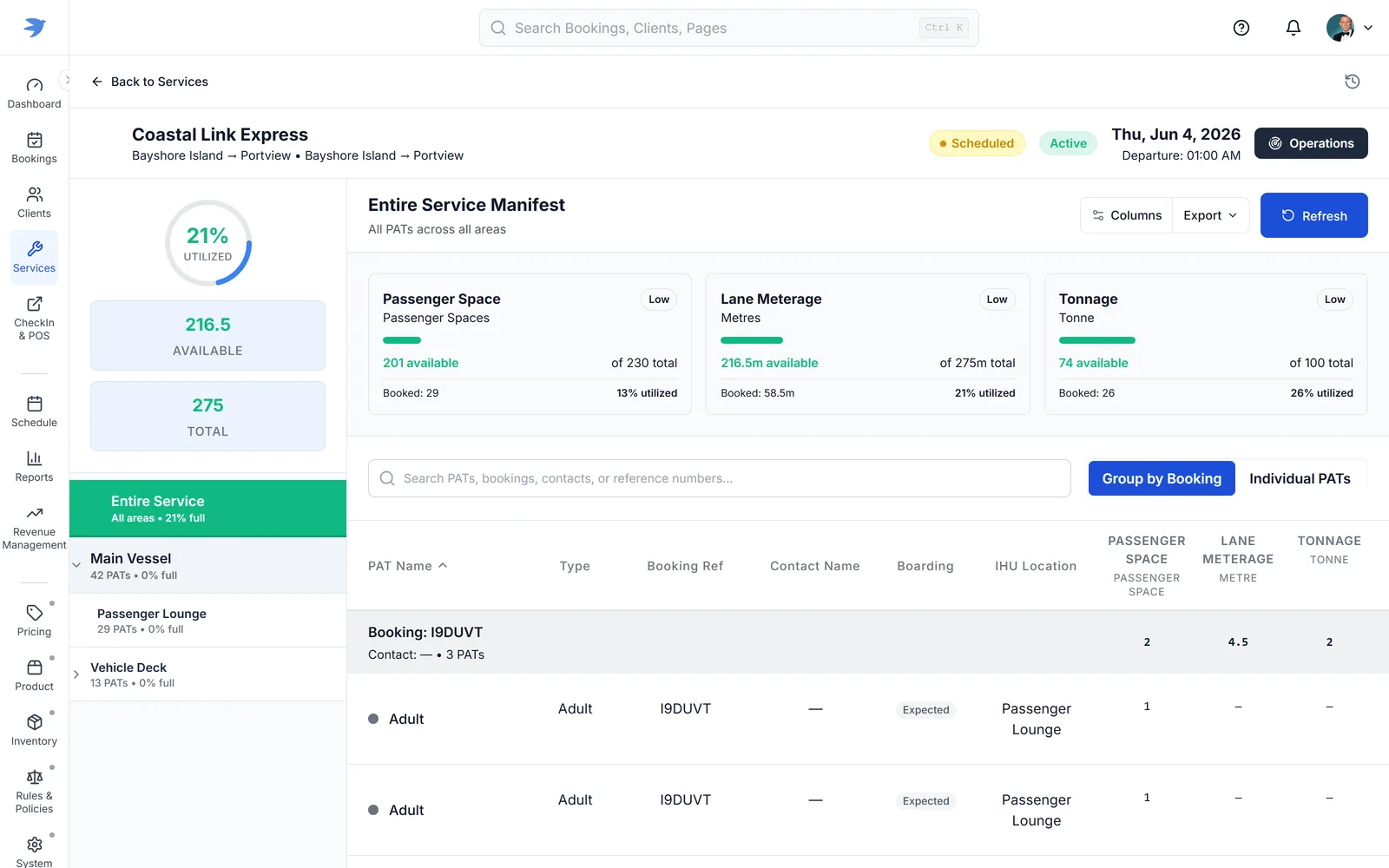1389x868 pixels.
Task: Click the Lane Metering card's Low badge
Action: click(997, 299)
